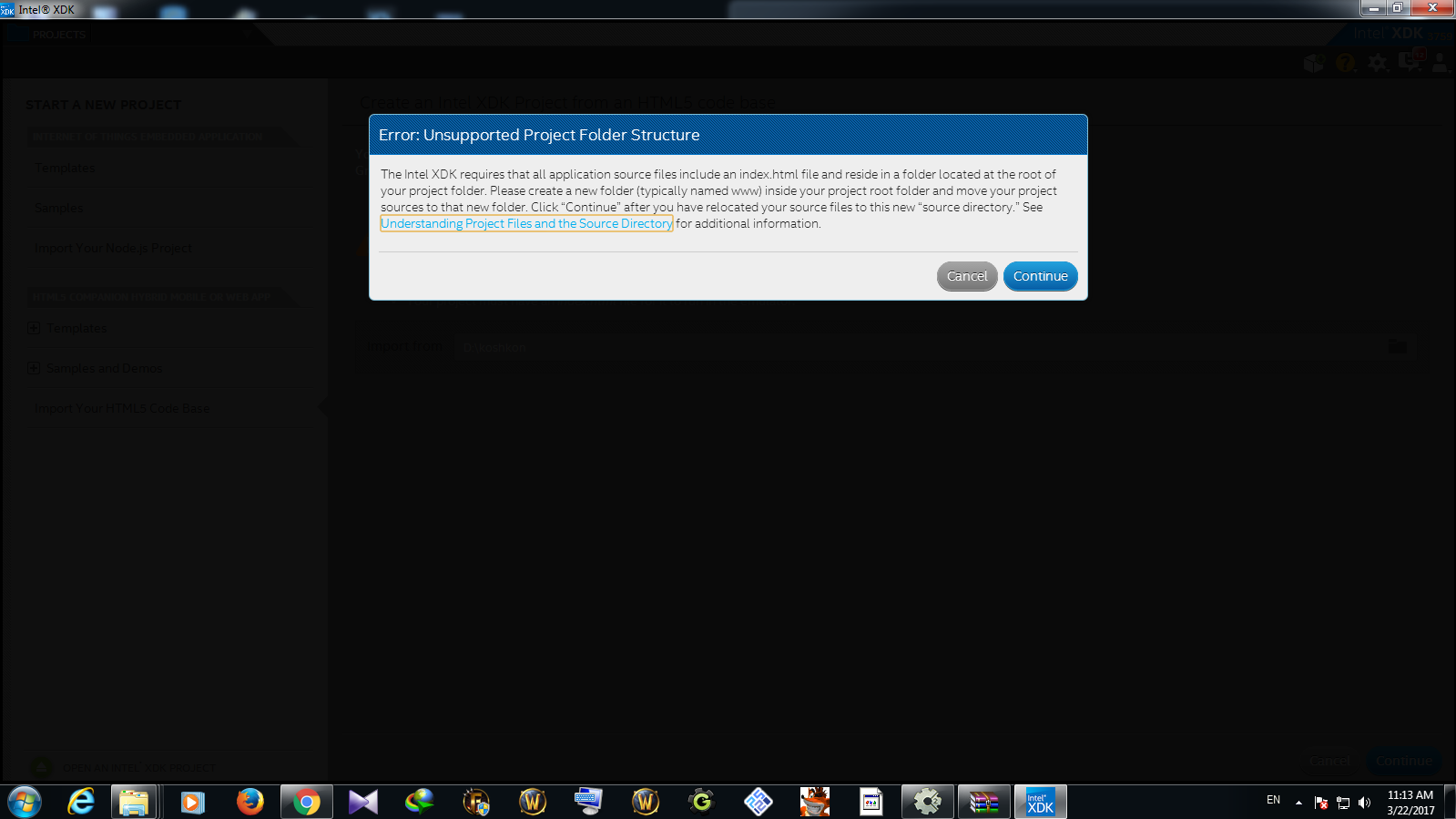Open the green G gear icon in taskbar
1456x819 pixels.
(701, 802)
